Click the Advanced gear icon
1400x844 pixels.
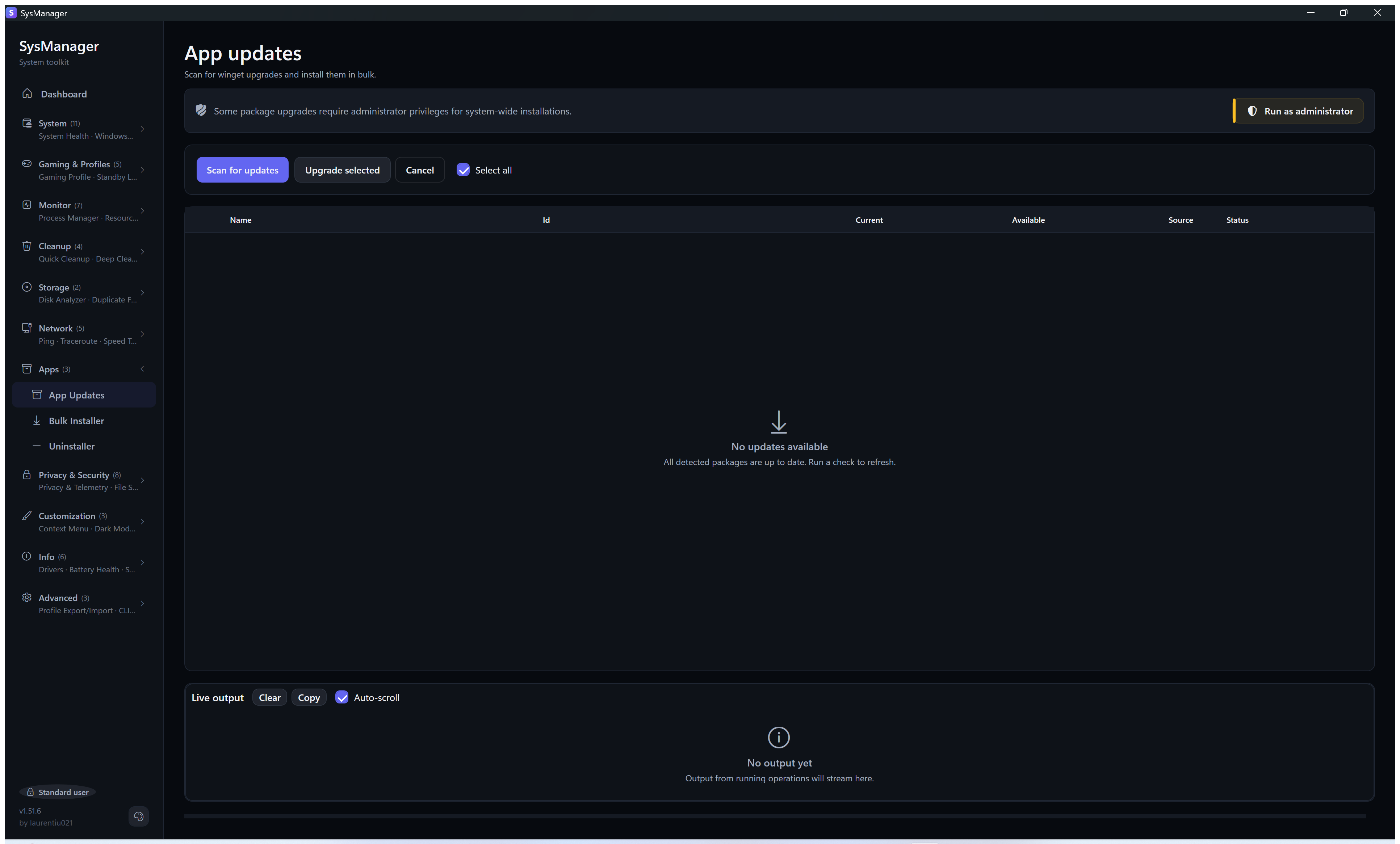point(27,597)
